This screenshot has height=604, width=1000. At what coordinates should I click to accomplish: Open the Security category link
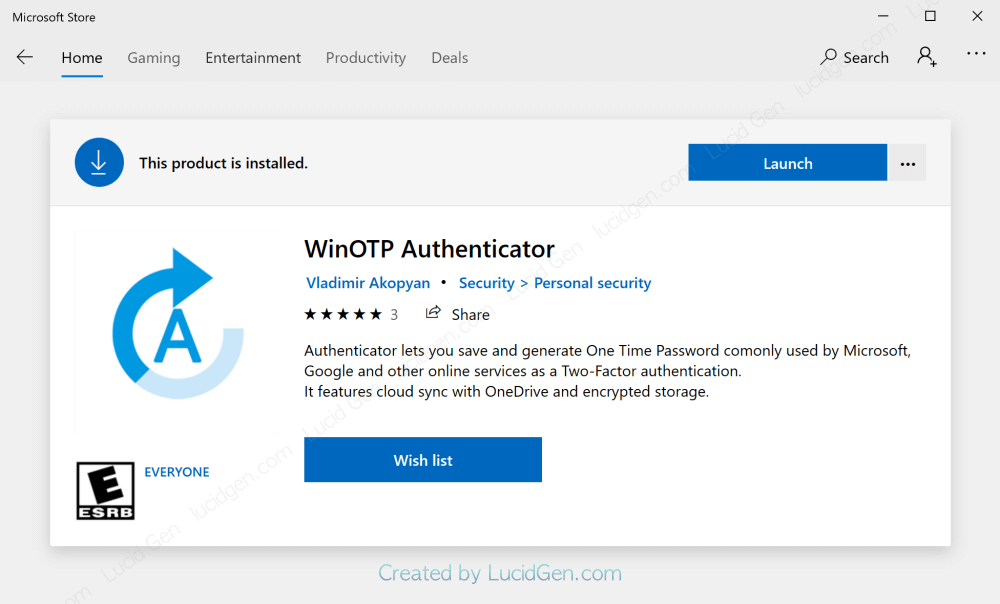(x=486, y=283)
